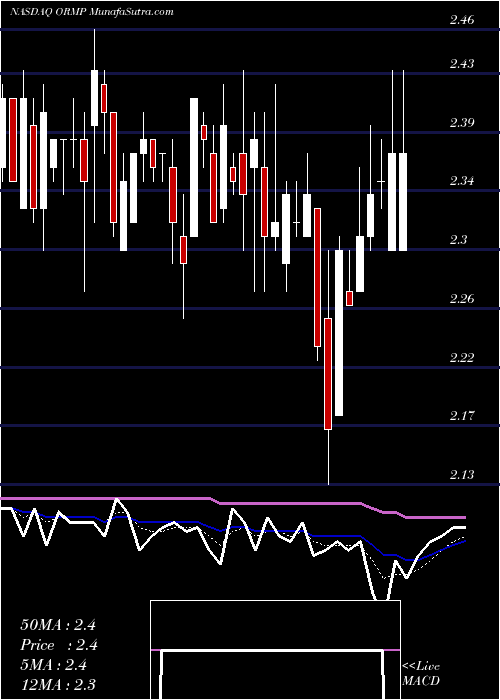Viewport: 500px width, 700px height.
Task: Click the 5MA : 2.4 readout
Action: (x=54, y=665)
